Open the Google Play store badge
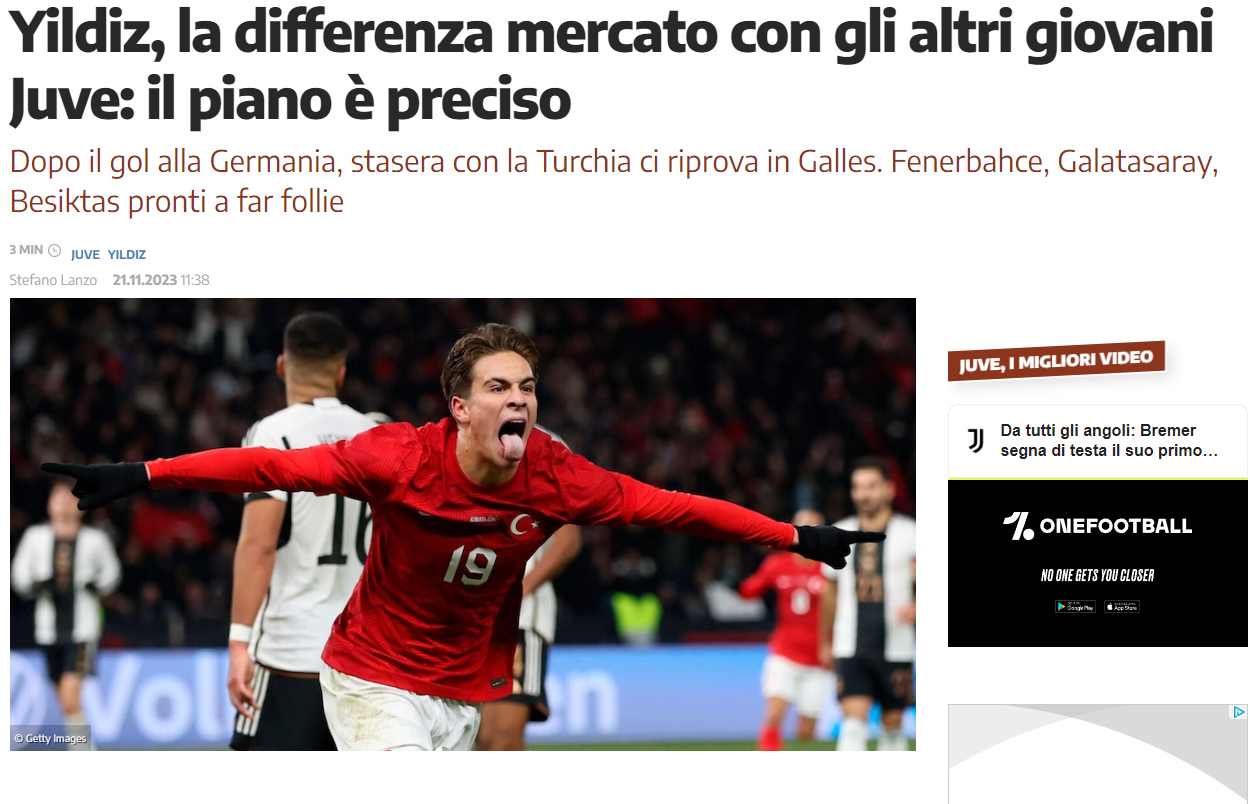 (1075, 606)
